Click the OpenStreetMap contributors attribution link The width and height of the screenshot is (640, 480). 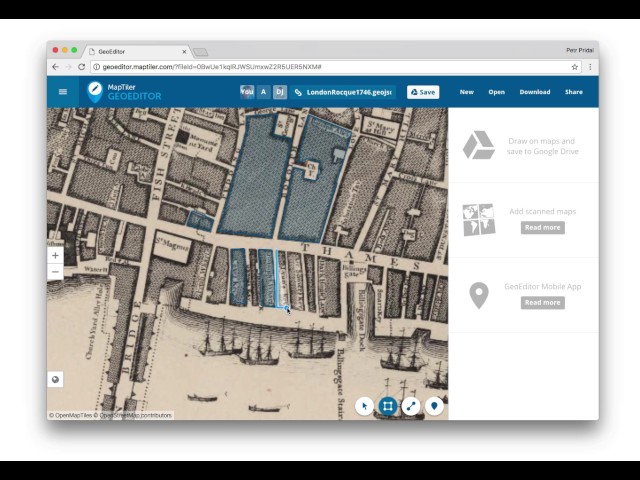click(133, 416)
